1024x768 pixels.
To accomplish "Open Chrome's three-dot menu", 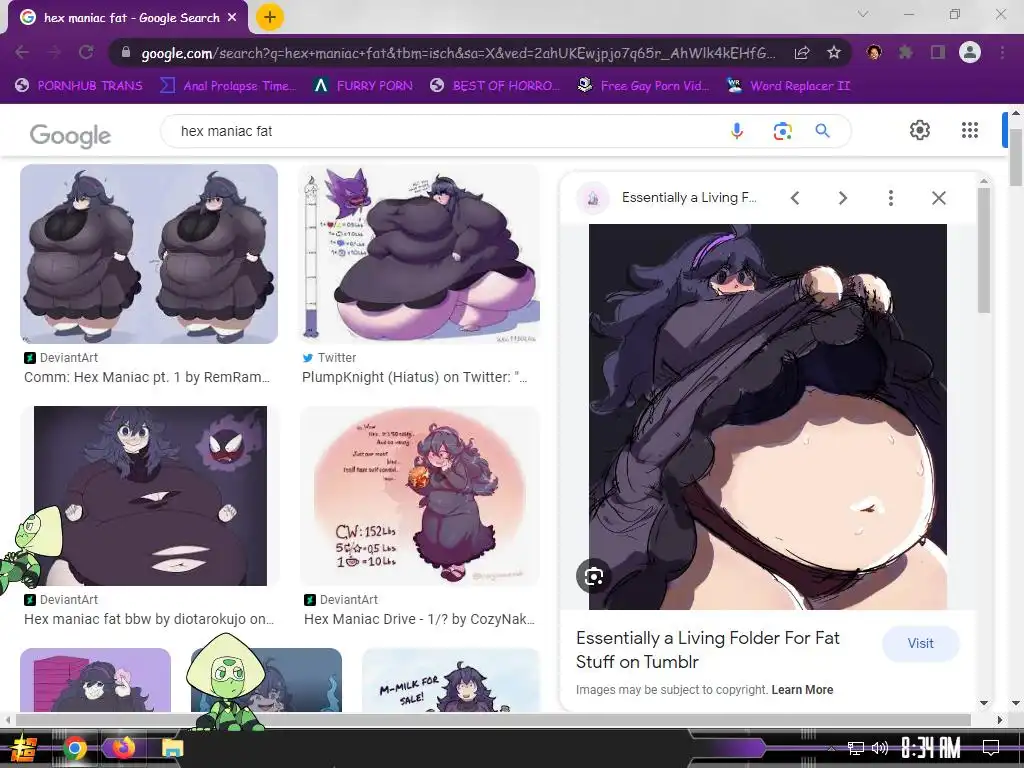I will pyautogui.click(x=1002, y=52).
